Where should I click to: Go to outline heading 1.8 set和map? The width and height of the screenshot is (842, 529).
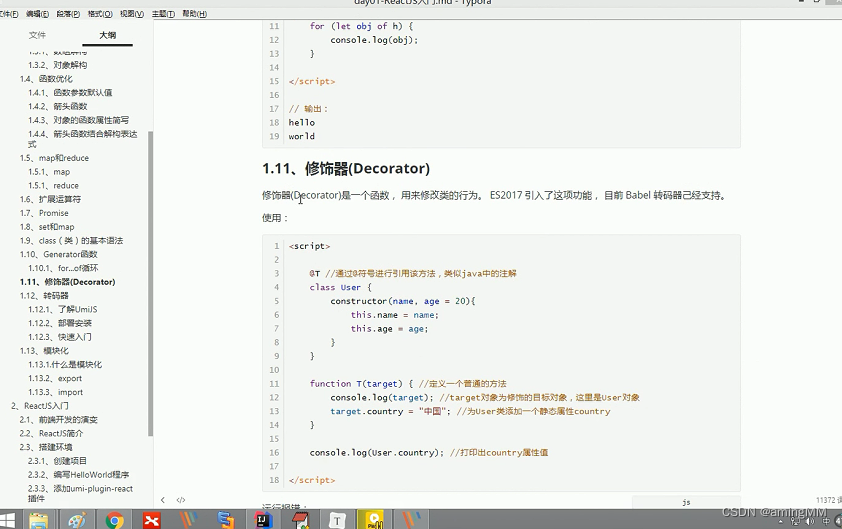point(47,227)
